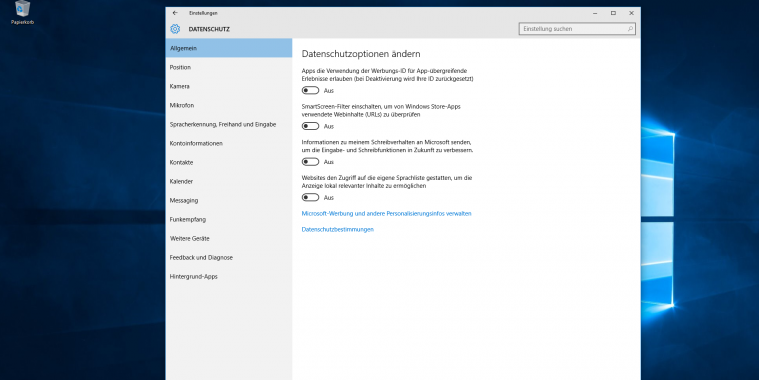Open the Hintergrund-Apps category
760x380 pixels.
(x=229, y=277)
